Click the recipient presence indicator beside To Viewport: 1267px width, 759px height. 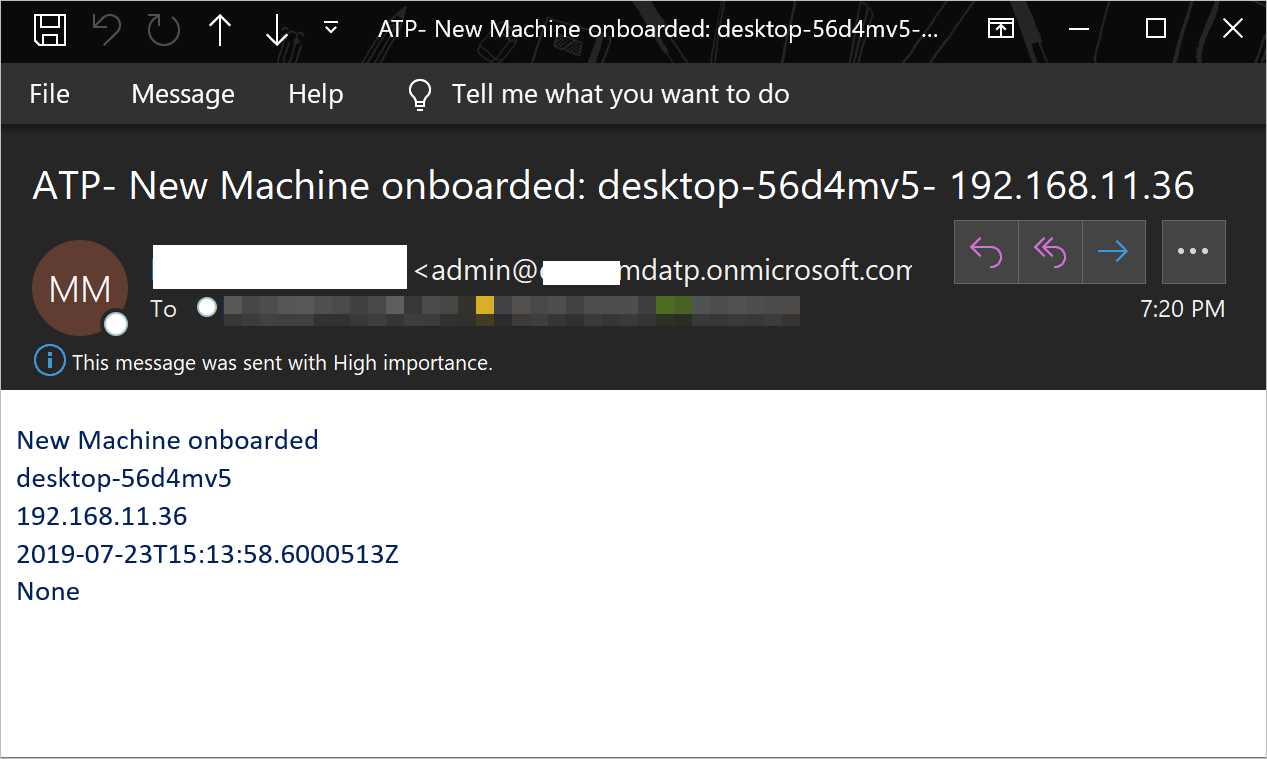(207, 308)
